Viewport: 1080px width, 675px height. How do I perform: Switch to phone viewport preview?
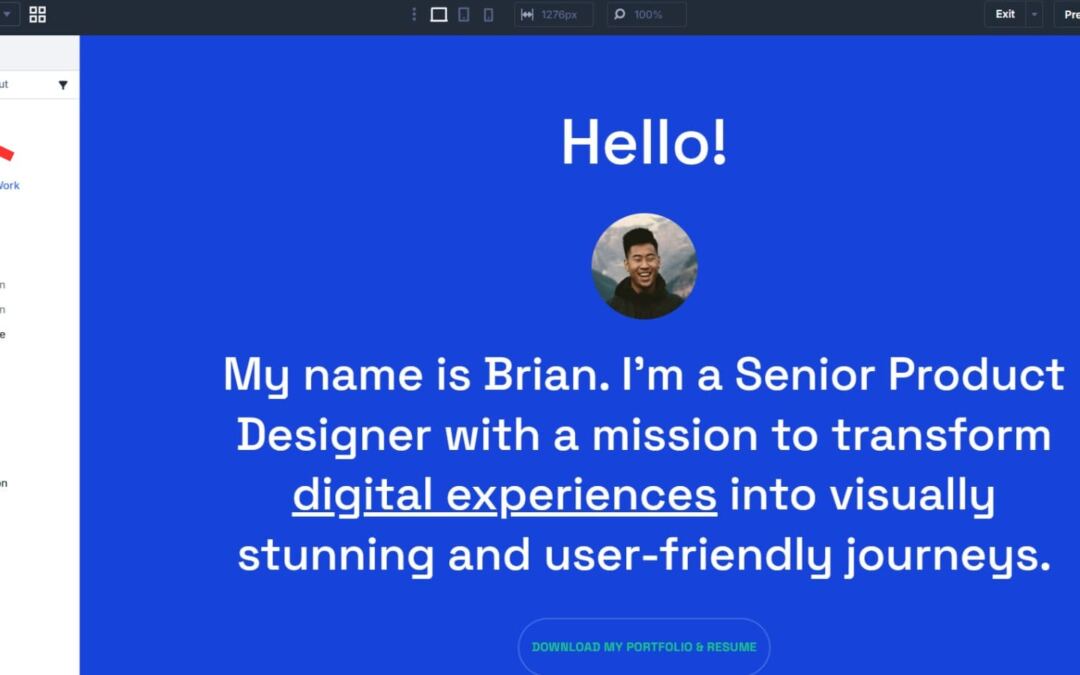(488, 15)
